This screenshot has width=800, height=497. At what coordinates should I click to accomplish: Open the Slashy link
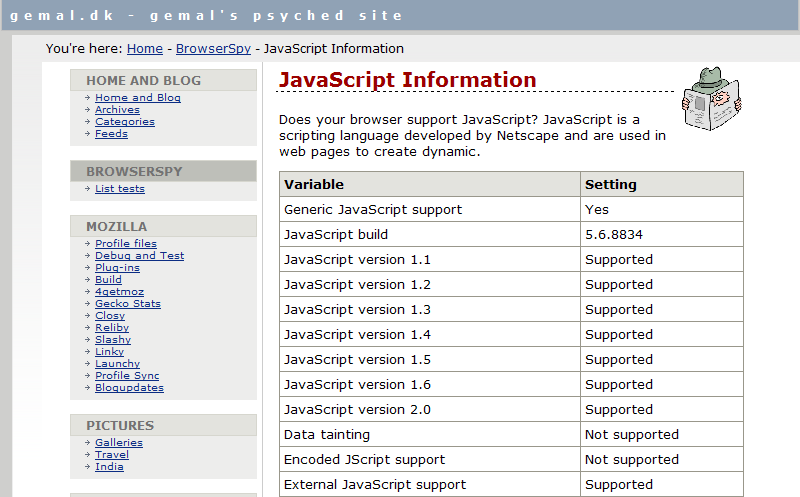113,339
